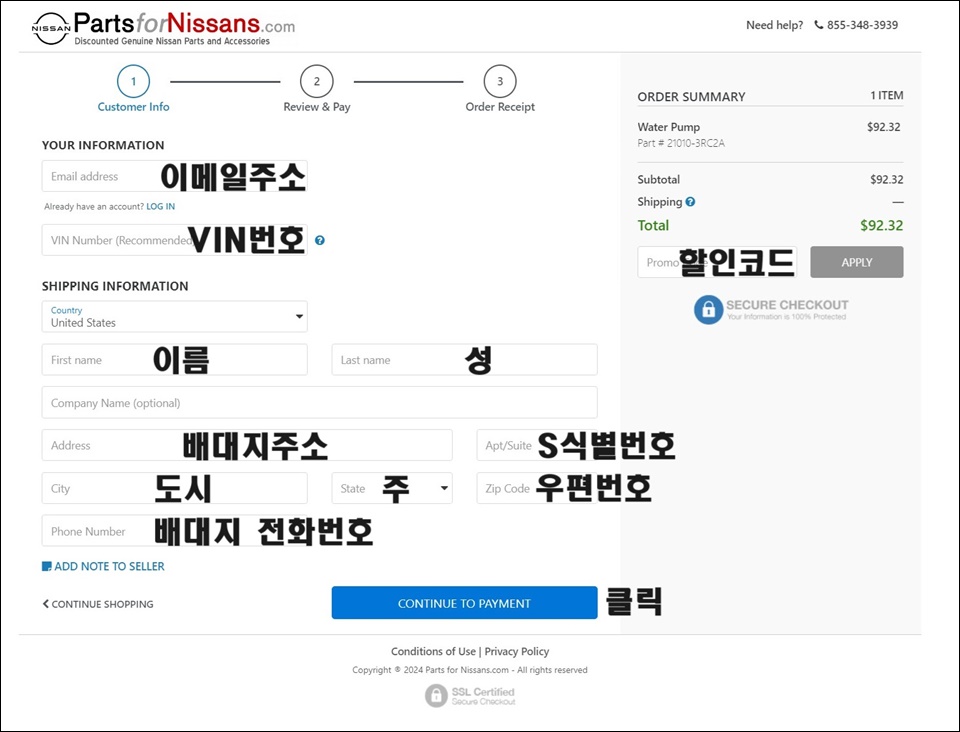Click the 1 ITEM count text

tap(887, 95)
